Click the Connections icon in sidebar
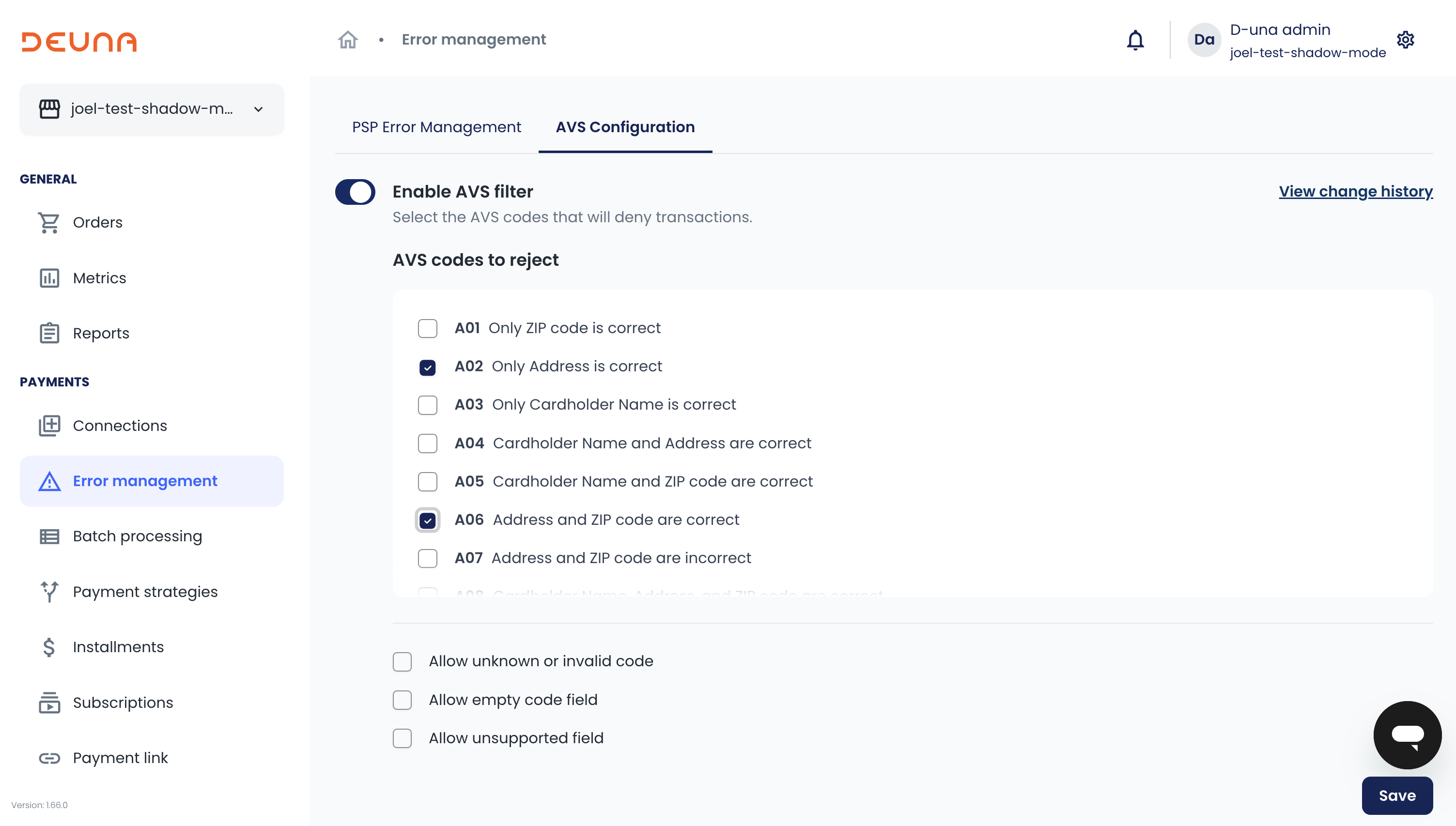This screenshot has width=1456, height=826. point(49,426)
